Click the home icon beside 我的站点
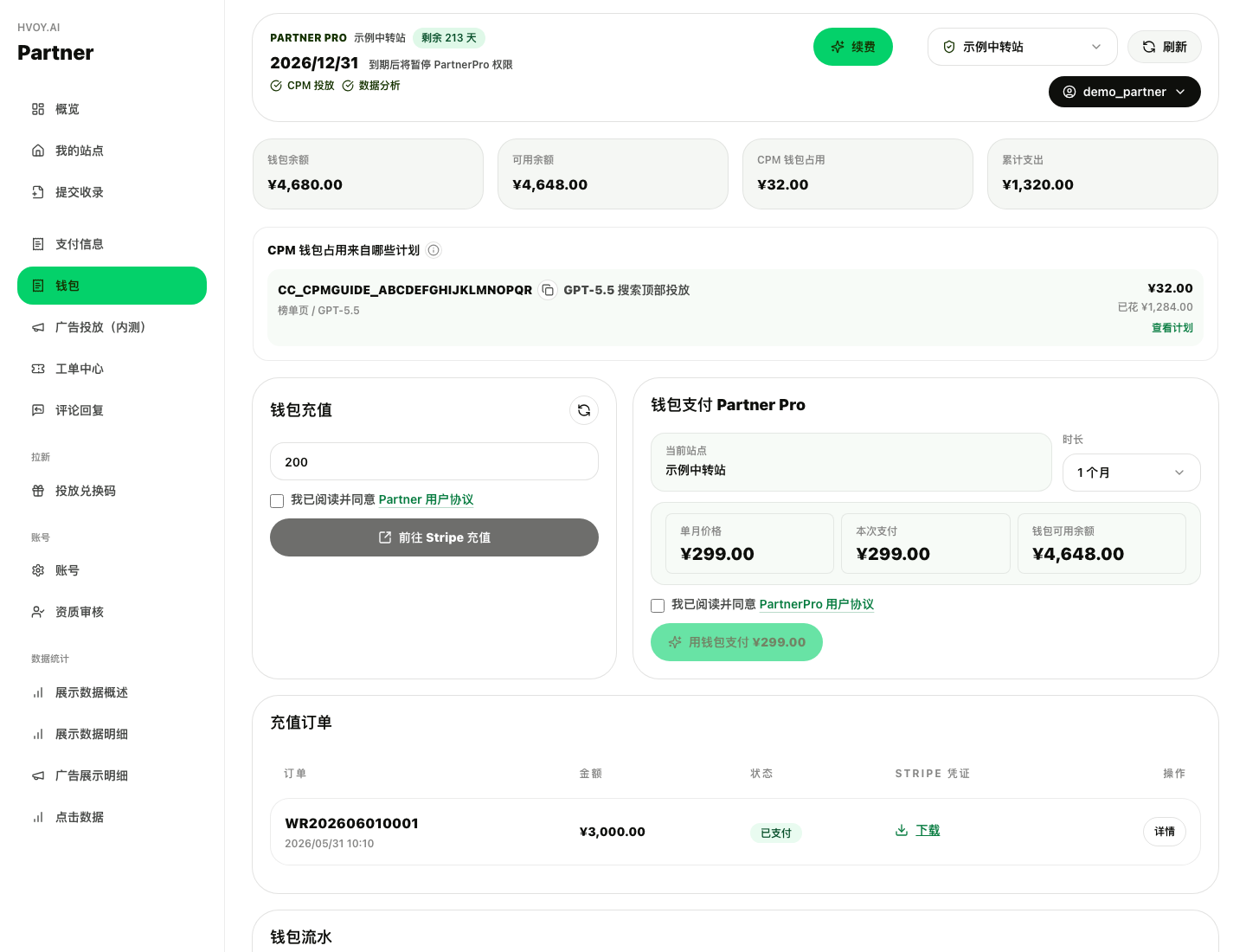 (x=38, y=151)
